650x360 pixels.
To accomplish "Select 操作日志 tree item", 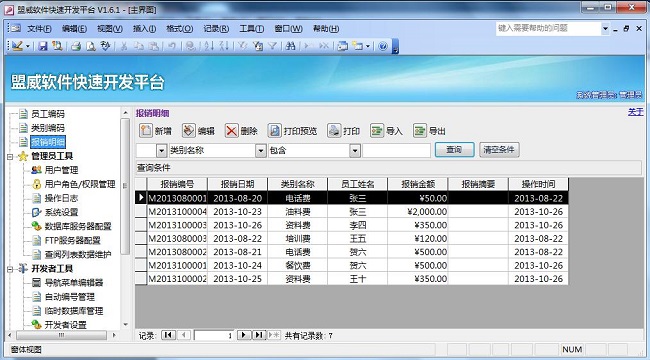I will point(61,198).
